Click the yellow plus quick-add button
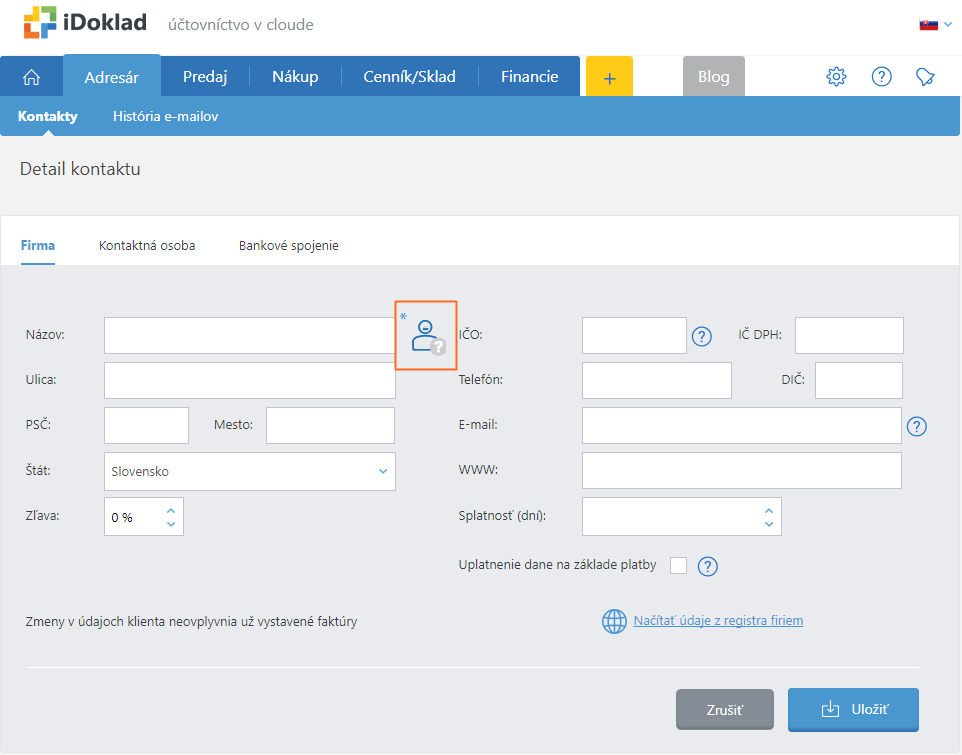Screen dimensions: 962x755 pyautogui.click(x=609, y=77)
